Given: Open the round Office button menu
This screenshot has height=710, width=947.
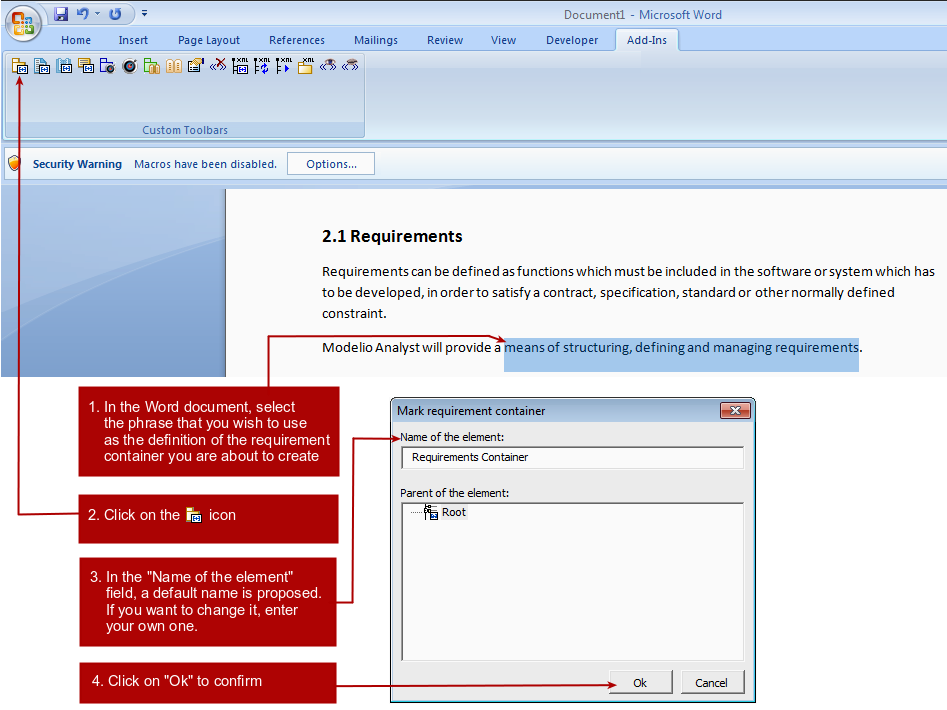Looking at the screenshot, I should (x=23, y=24).
